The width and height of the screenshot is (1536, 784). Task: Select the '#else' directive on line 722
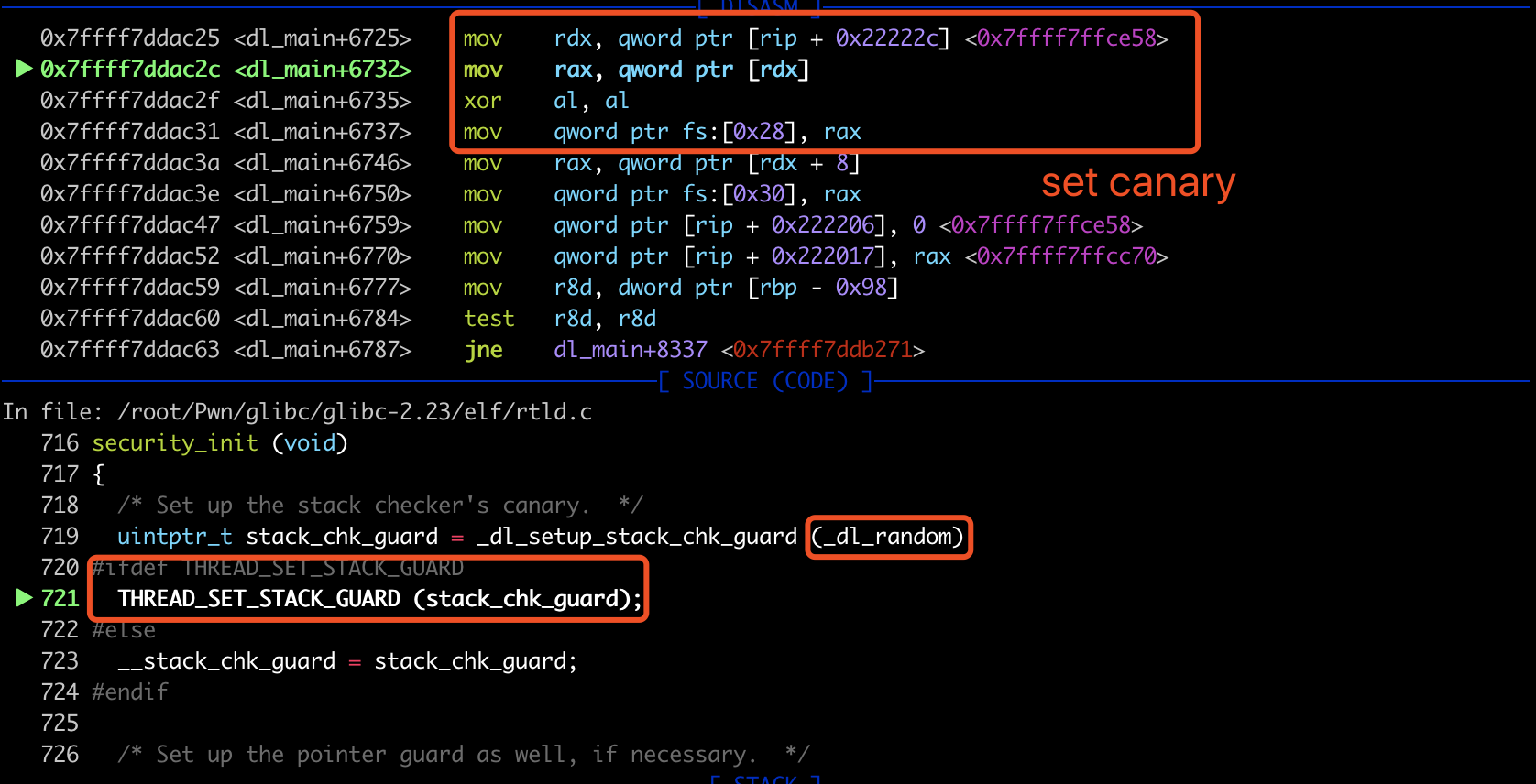124,630
